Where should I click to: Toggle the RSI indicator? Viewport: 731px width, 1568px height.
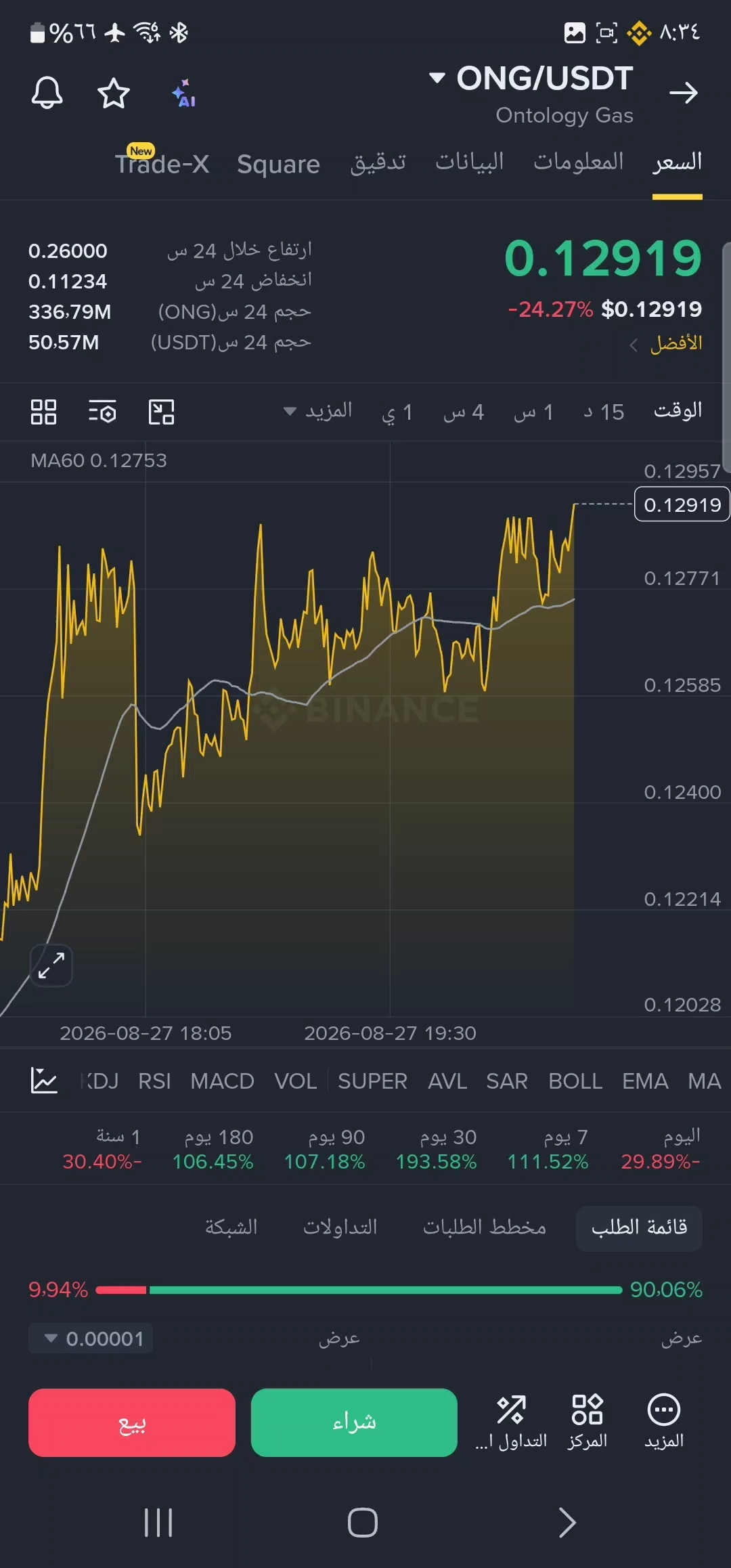154,1081
